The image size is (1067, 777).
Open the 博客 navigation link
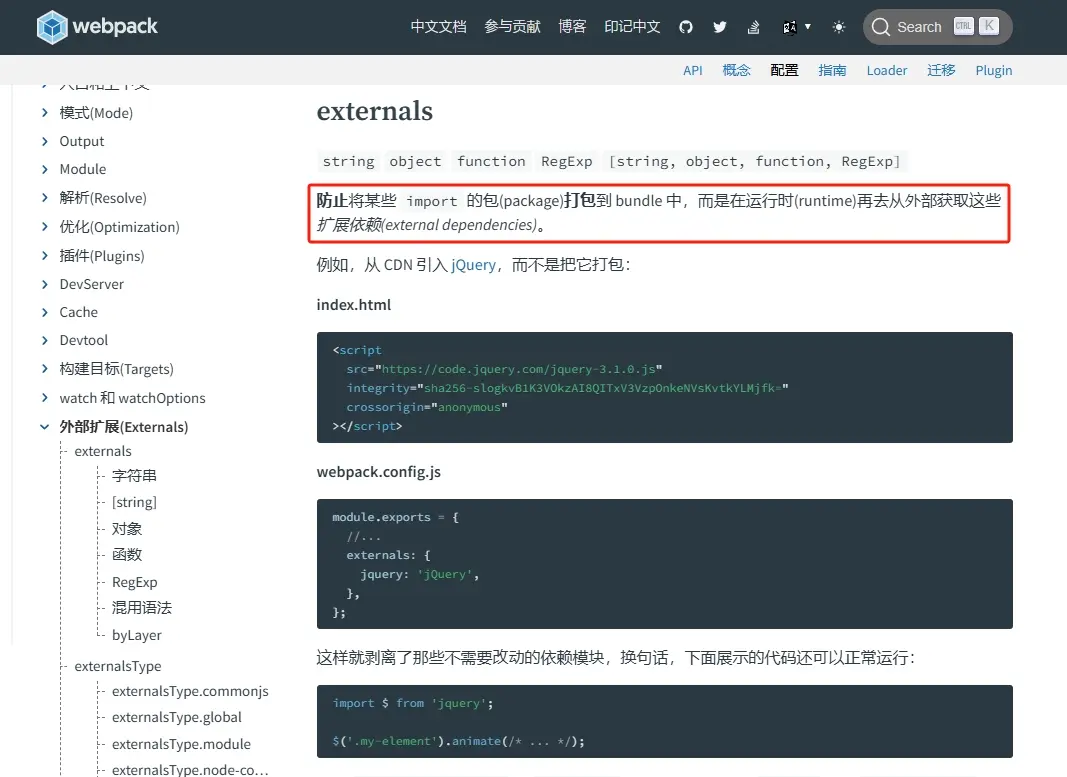click(x=572, y=27)
